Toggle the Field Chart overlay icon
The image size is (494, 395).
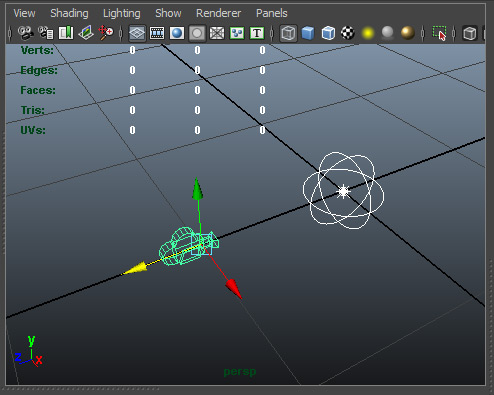click(217, 33)
